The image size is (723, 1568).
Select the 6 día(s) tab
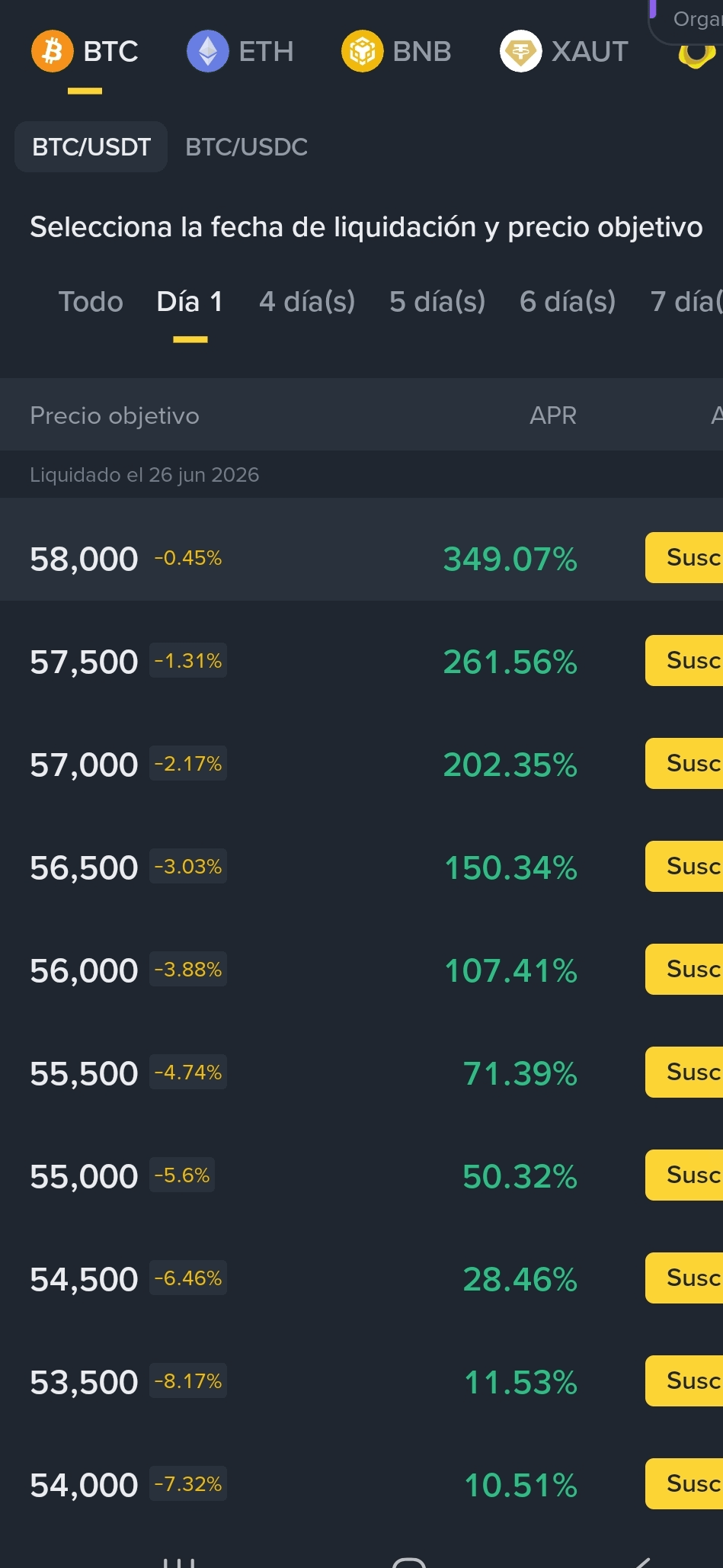(x=568, y=302)
